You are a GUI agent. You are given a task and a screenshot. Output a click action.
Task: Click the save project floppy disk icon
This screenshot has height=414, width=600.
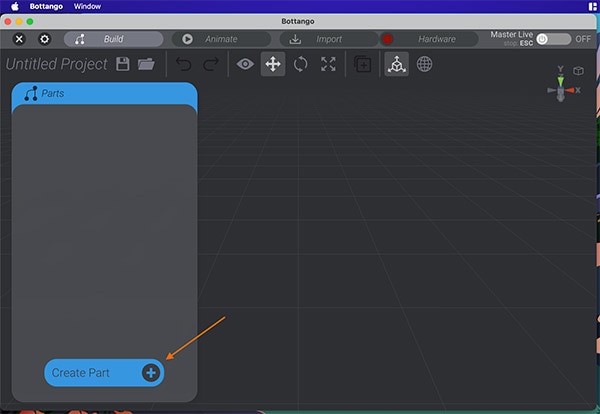pos(123,64)
